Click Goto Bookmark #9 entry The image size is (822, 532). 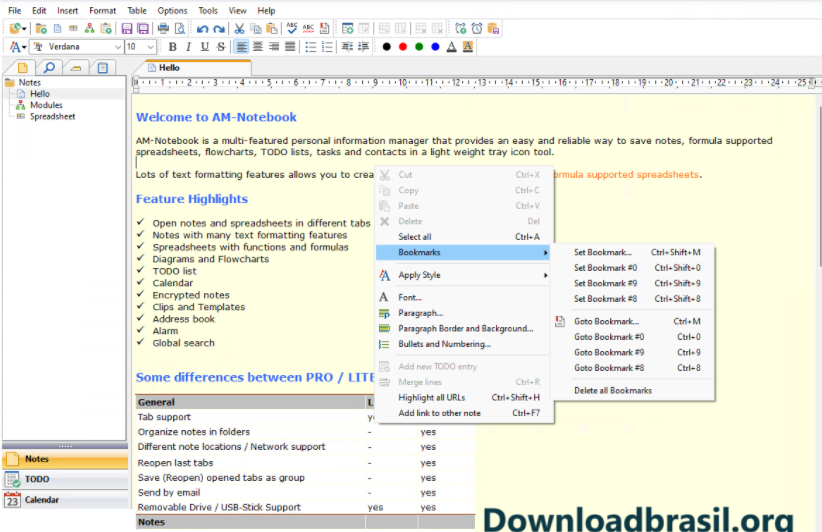pyautogui.click(x=634, y=352)
